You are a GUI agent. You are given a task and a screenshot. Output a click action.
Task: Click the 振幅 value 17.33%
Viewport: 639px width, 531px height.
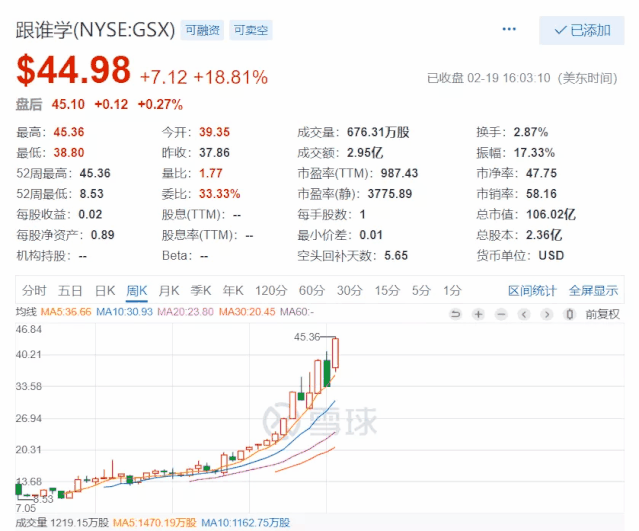[x=534, y=153]
